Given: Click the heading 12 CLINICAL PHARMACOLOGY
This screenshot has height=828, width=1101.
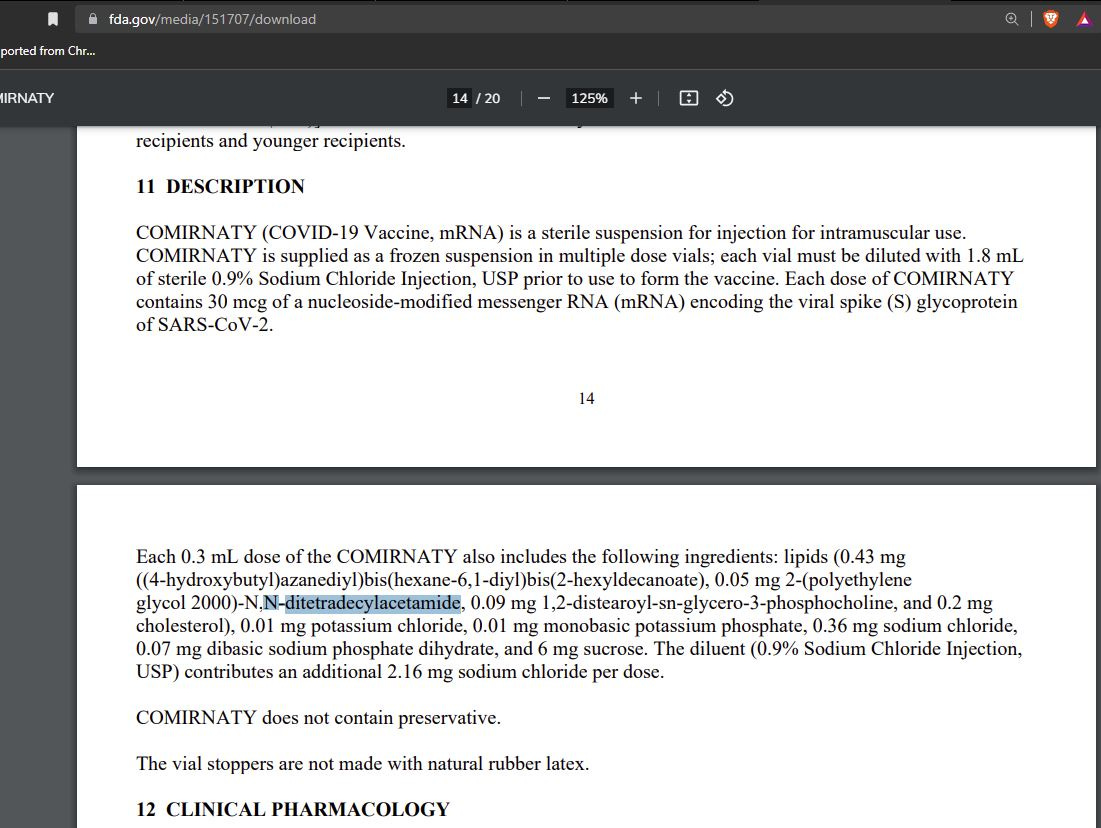Looking at the screenshot, I should coord(293,810).
